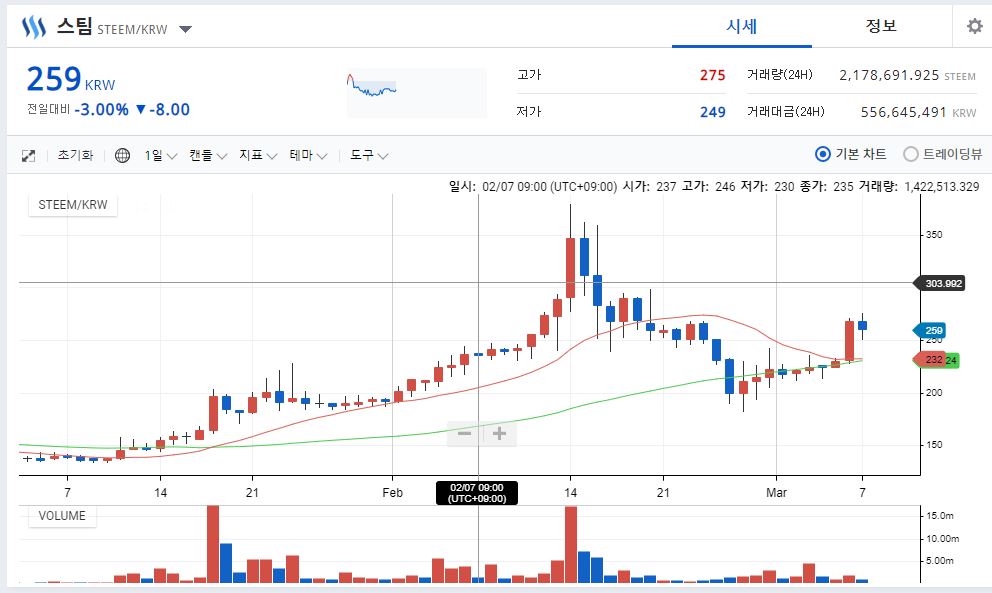Click the red 232 moving average tag
Screen dimensions: 992x593
click(x=929, y=359)
